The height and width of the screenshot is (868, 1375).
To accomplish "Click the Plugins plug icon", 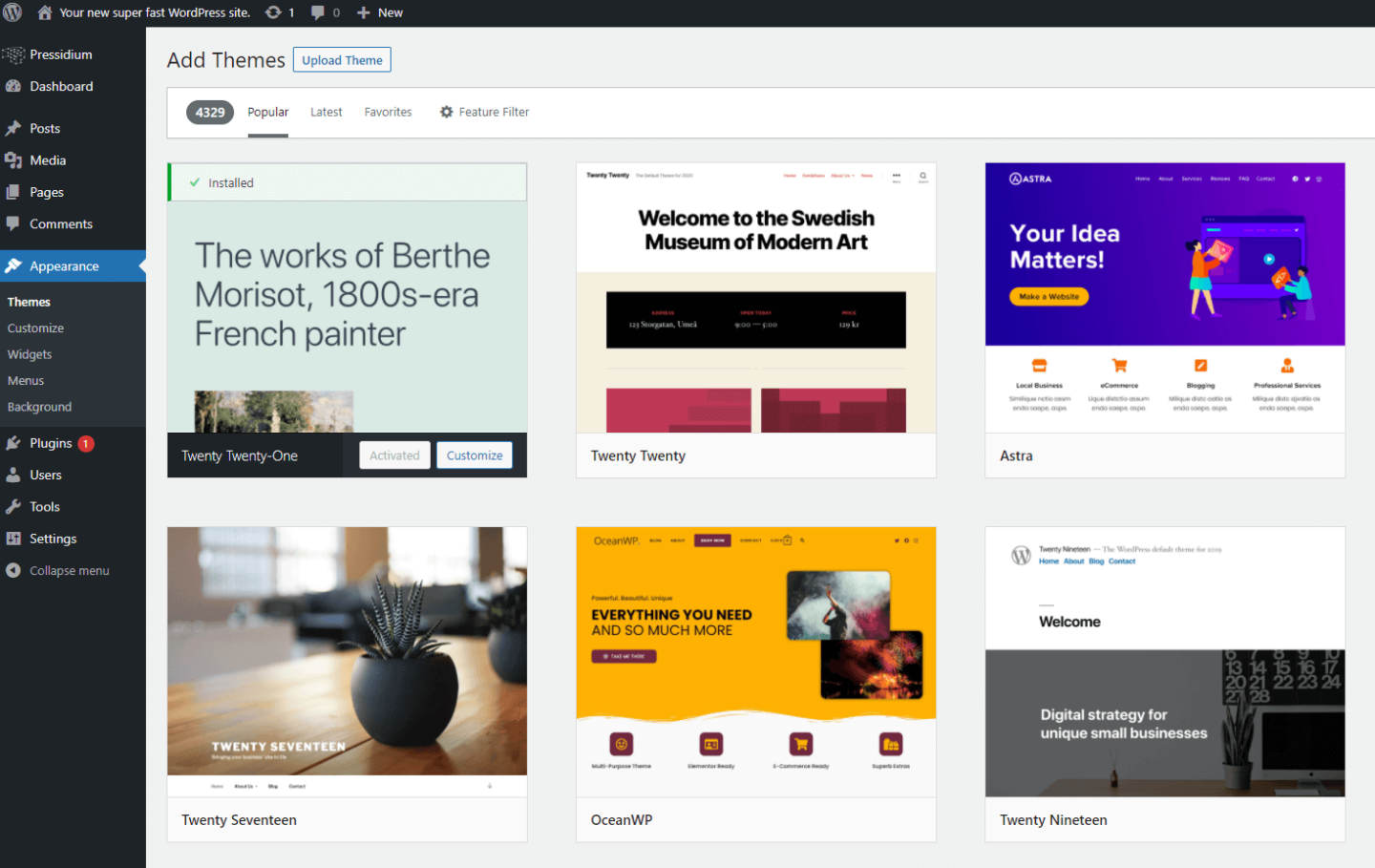I will 13,443.
